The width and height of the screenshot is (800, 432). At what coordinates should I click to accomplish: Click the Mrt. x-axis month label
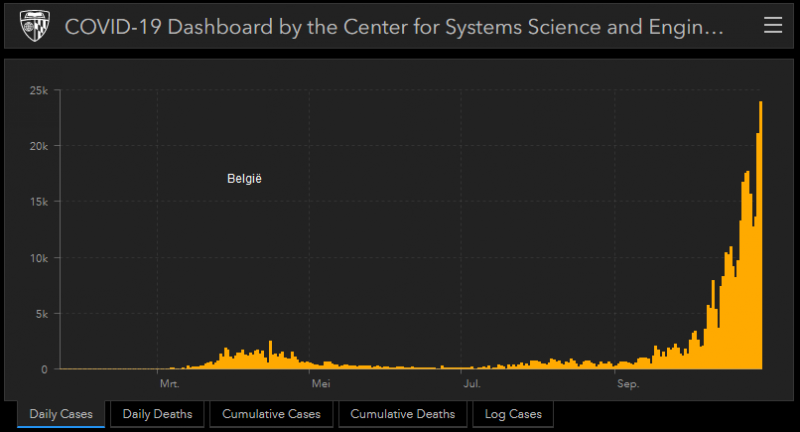(168, 384)
